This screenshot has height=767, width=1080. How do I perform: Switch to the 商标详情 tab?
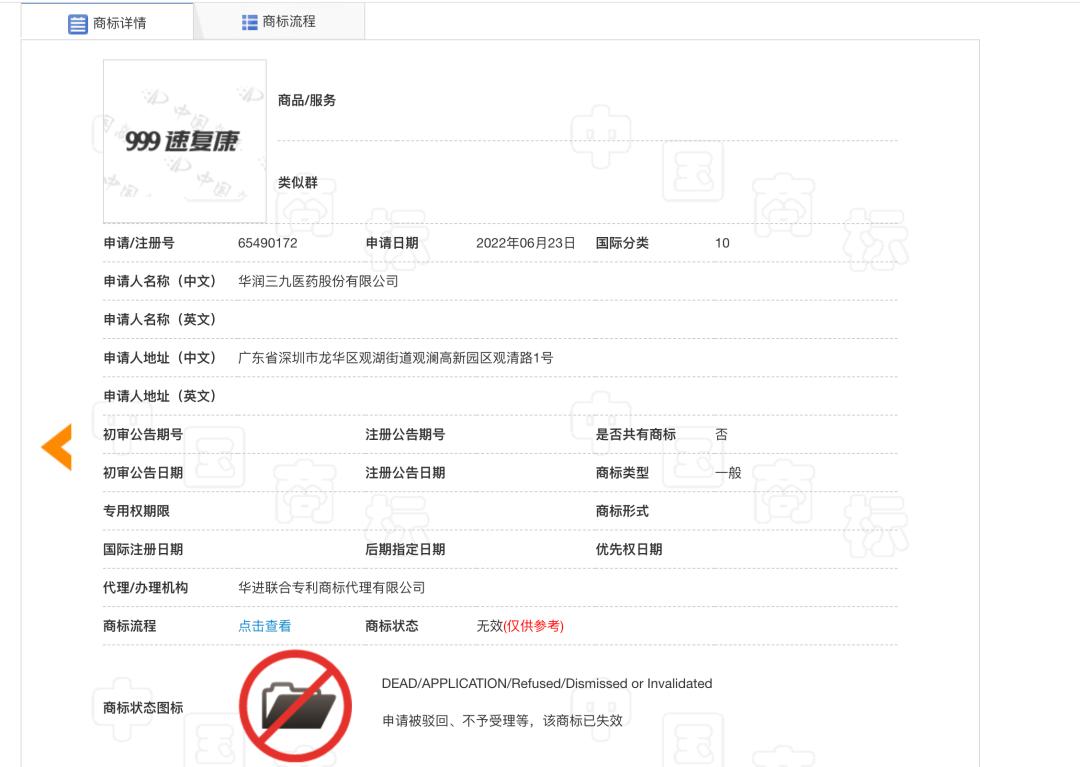[x=107, y=22]
